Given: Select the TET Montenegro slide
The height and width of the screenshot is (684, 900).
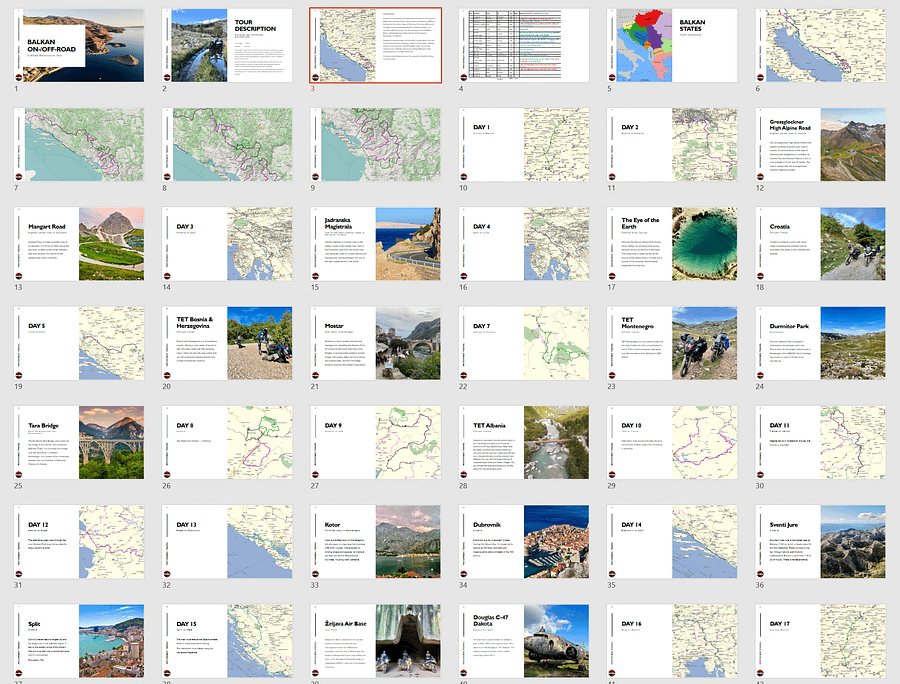Looking at the screenshot, I should tap(672, 343).
